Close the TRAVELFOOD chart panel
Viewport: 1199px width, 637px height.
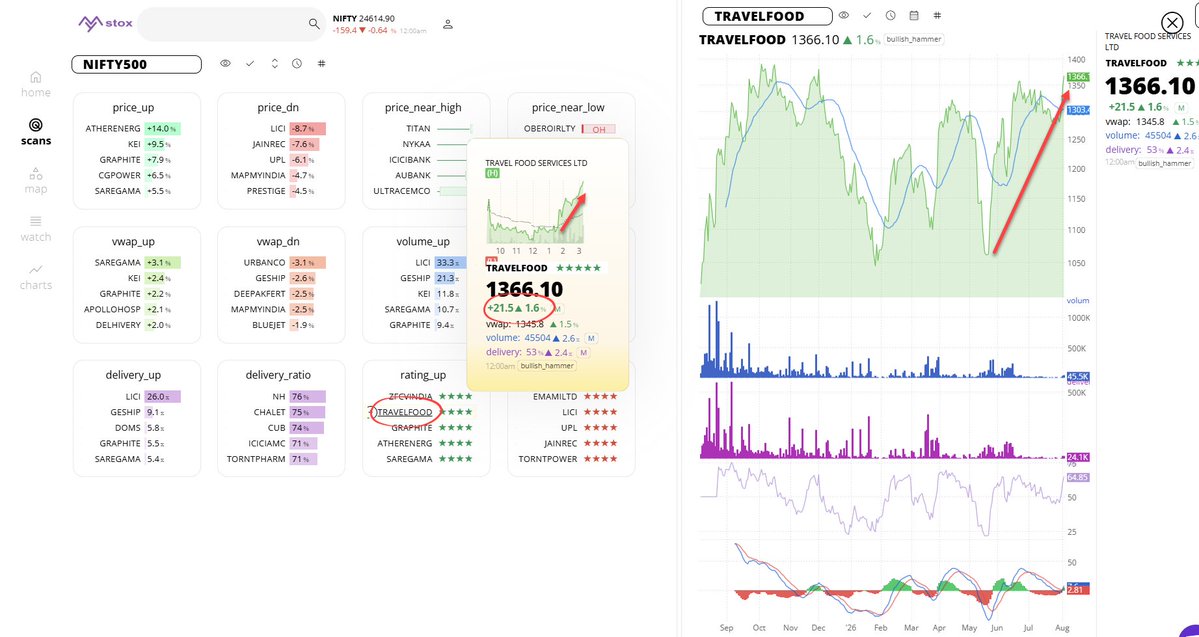coord(1171,24)
